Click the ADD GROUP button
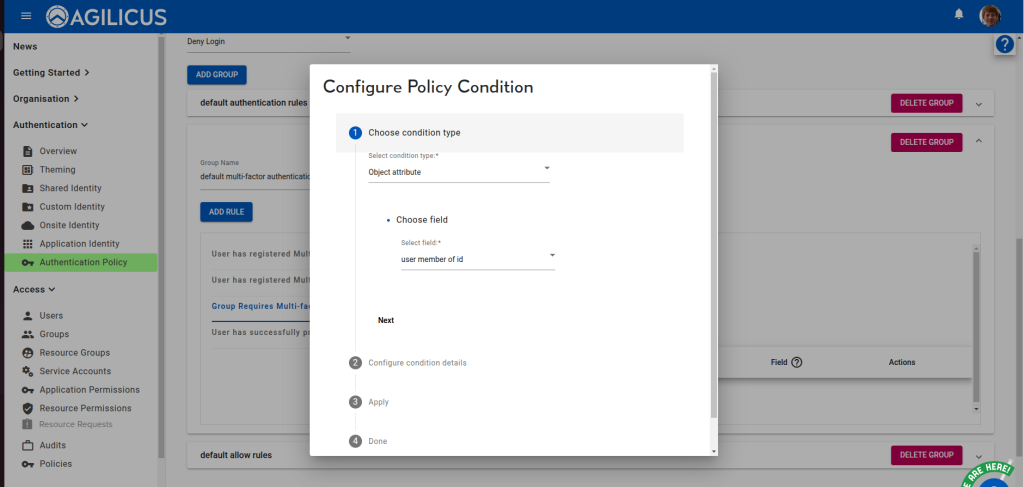The height and width of the screenshot is (487, 1024). pyautogui.click(x=216, y=75)
